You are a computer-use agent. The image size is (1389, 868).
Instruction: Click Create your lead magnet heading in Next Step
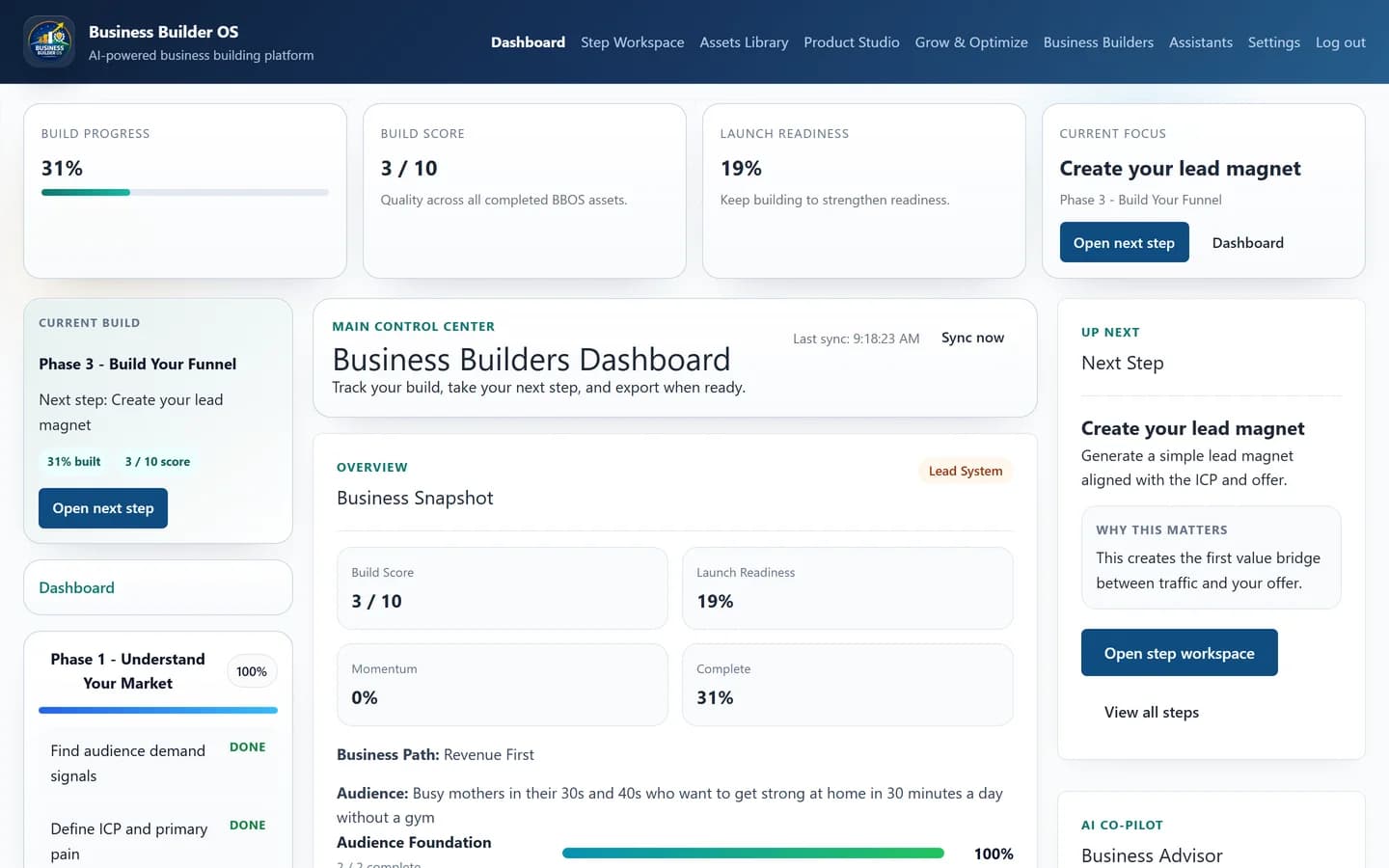point(1192,428)
